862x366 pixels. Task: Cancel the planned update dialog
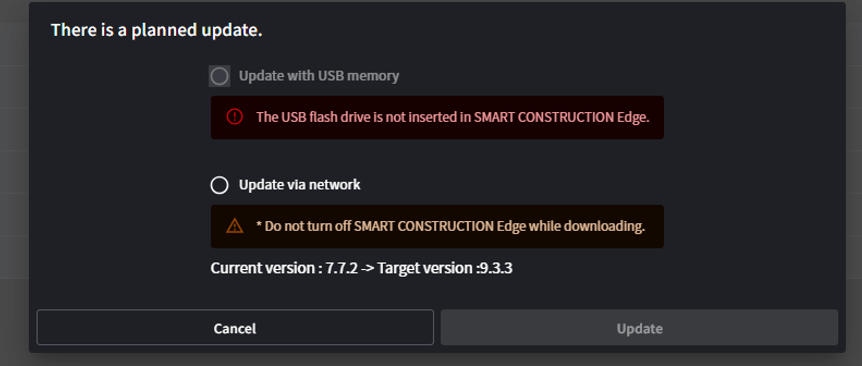[235, 328]
